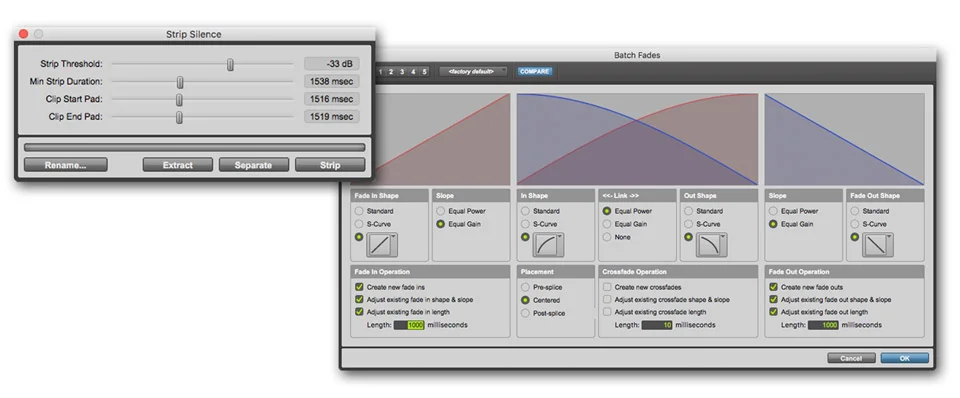This screenshot has height=398, width=960.
Task: Enable Adjust existing crossfade shape & slope
Action: tap(607, 299)
